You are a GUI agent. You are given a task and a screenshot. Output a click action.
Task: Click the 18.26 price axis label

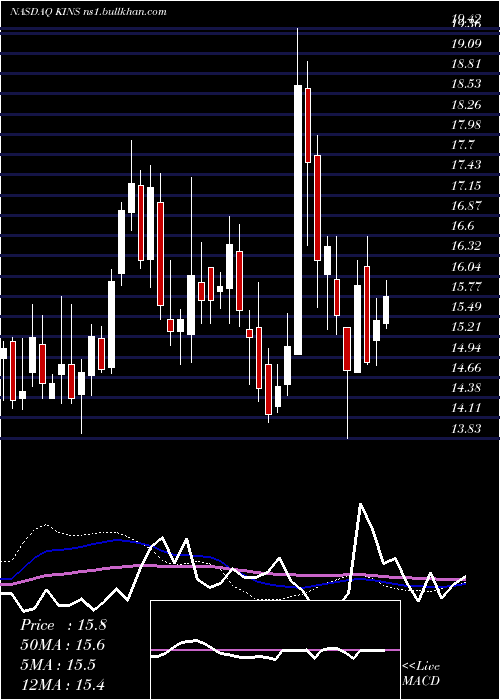coord(466,104)
